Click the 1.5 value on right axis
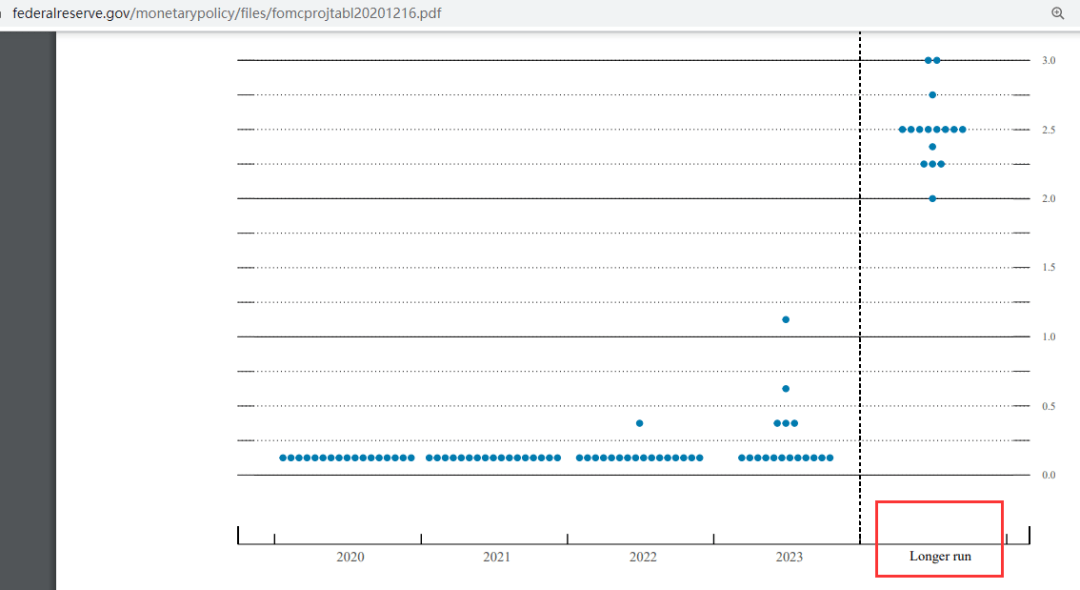The image size is (1080, 590). tap(1048, 267)
